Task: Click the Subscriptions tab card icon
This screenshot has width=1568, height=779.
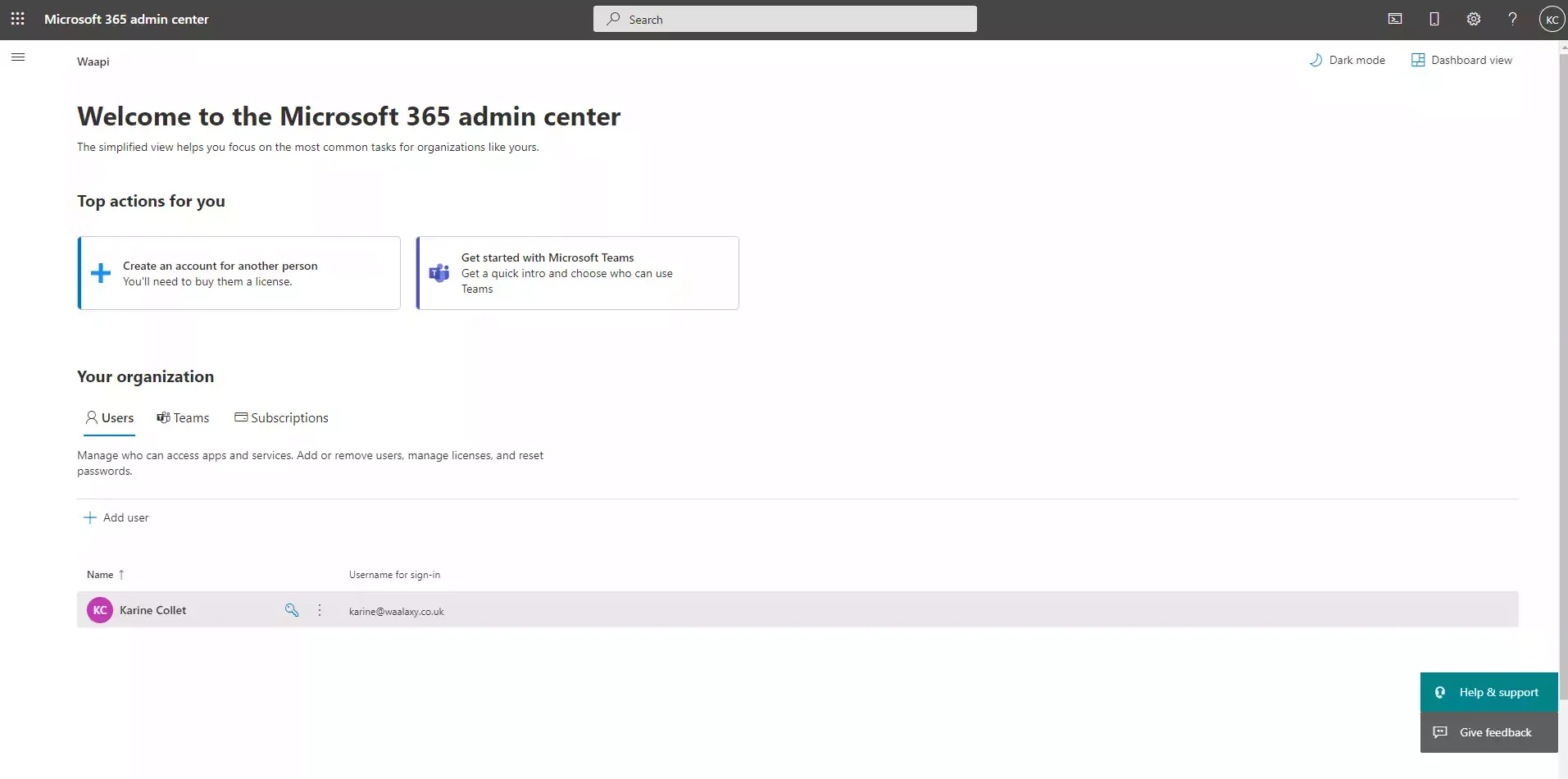Action: (x=241, y=417)
